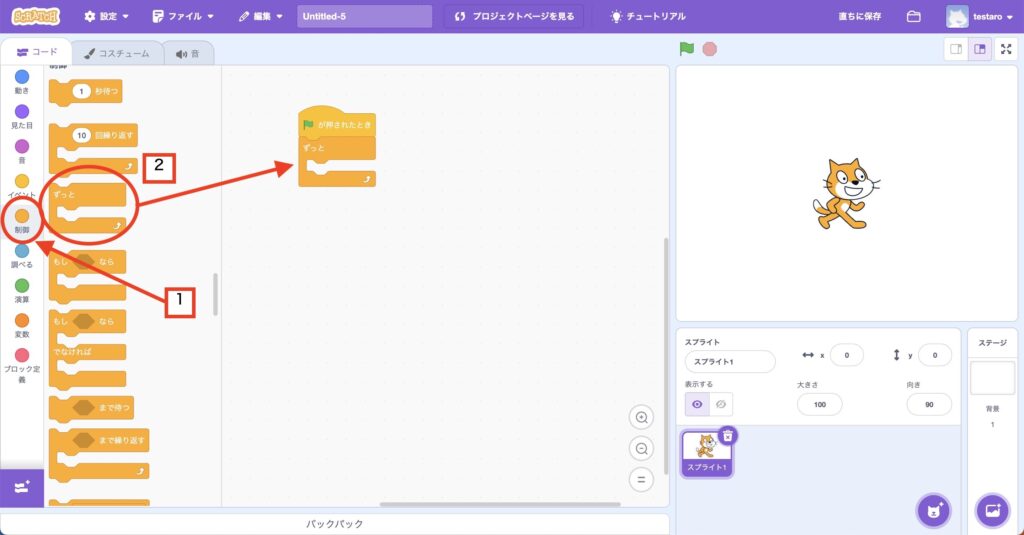Viewport: 1024px width, 535px height.
Task: Click the 1 秒待つ wait block
Action: click(86, 91)
